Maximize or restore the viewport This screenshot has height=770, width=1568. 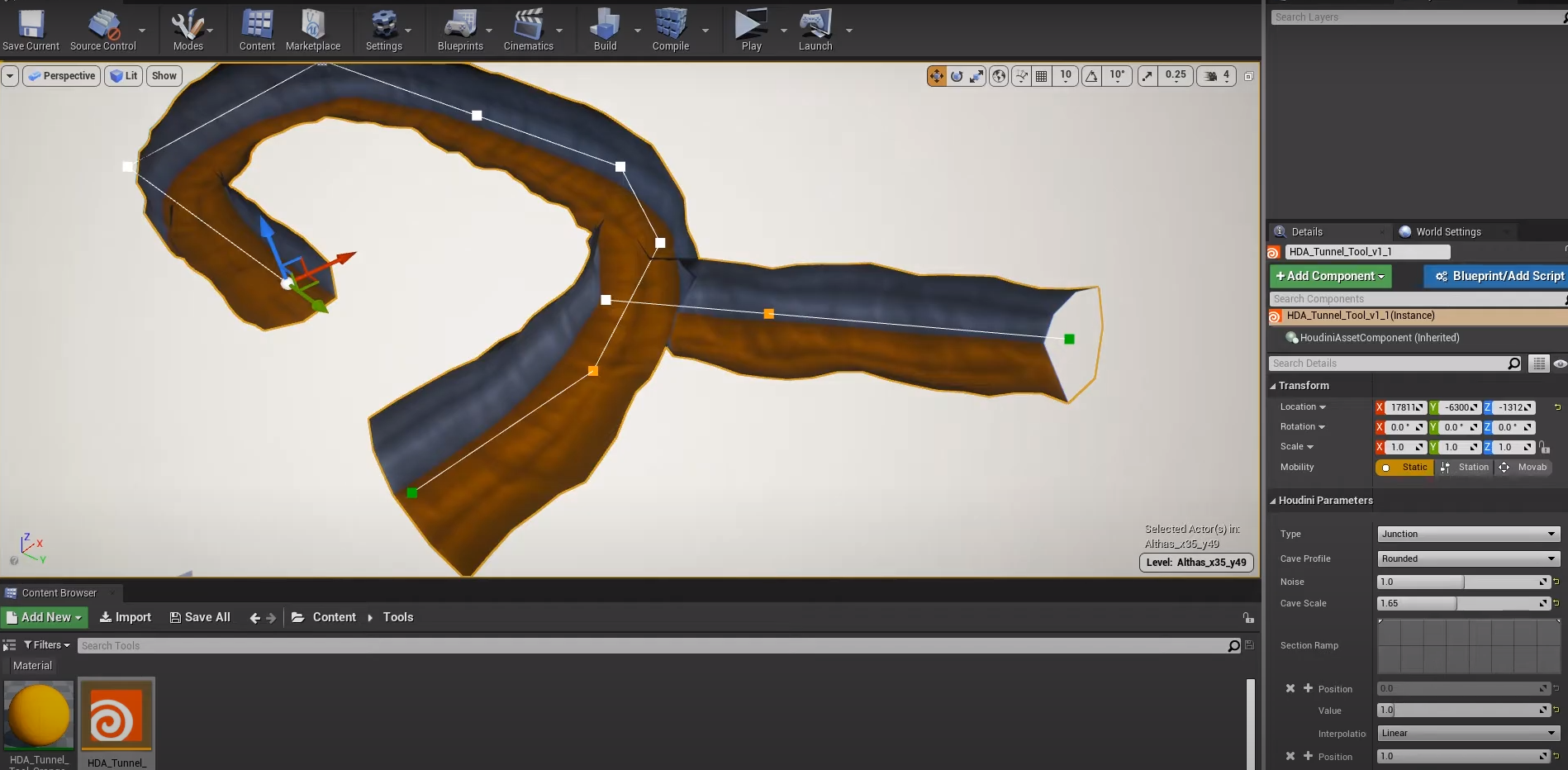tap(1248, 76)
